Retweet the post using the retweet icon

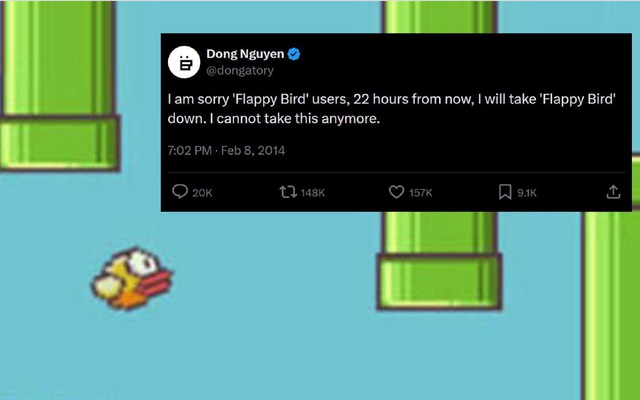pyautogui.click(x=288, y=192)
